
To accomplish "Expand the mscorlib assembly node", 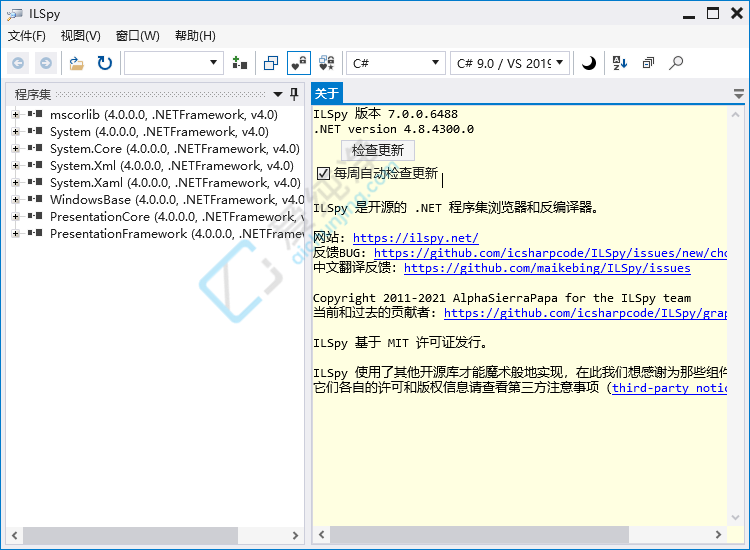I will 16,115.
